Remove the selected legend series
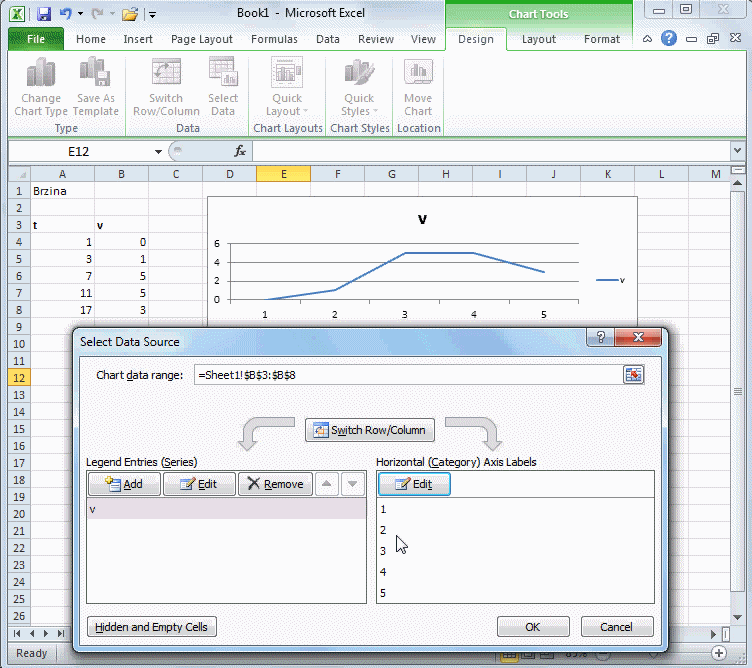This screenshot has height=668, width=752. point(275,484)
